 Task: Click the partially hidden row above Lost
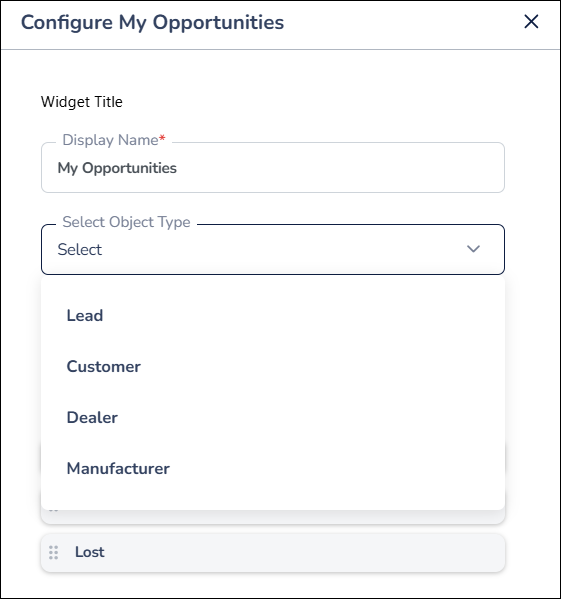tap(273, 517)
